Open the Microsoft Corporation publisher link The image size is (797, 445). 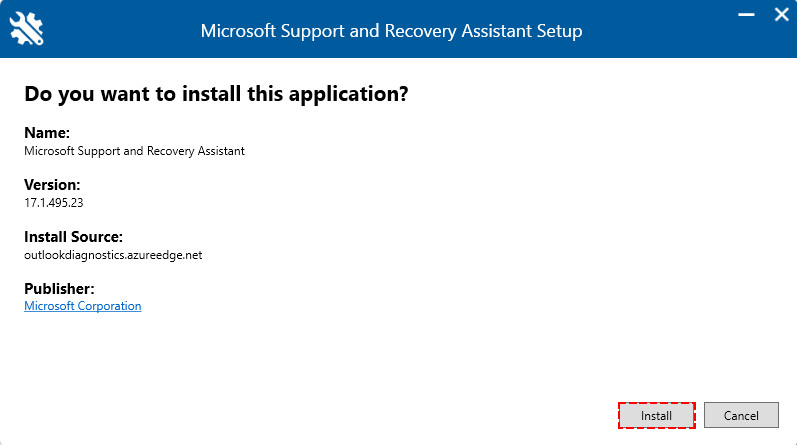click(x=82, y=306)
